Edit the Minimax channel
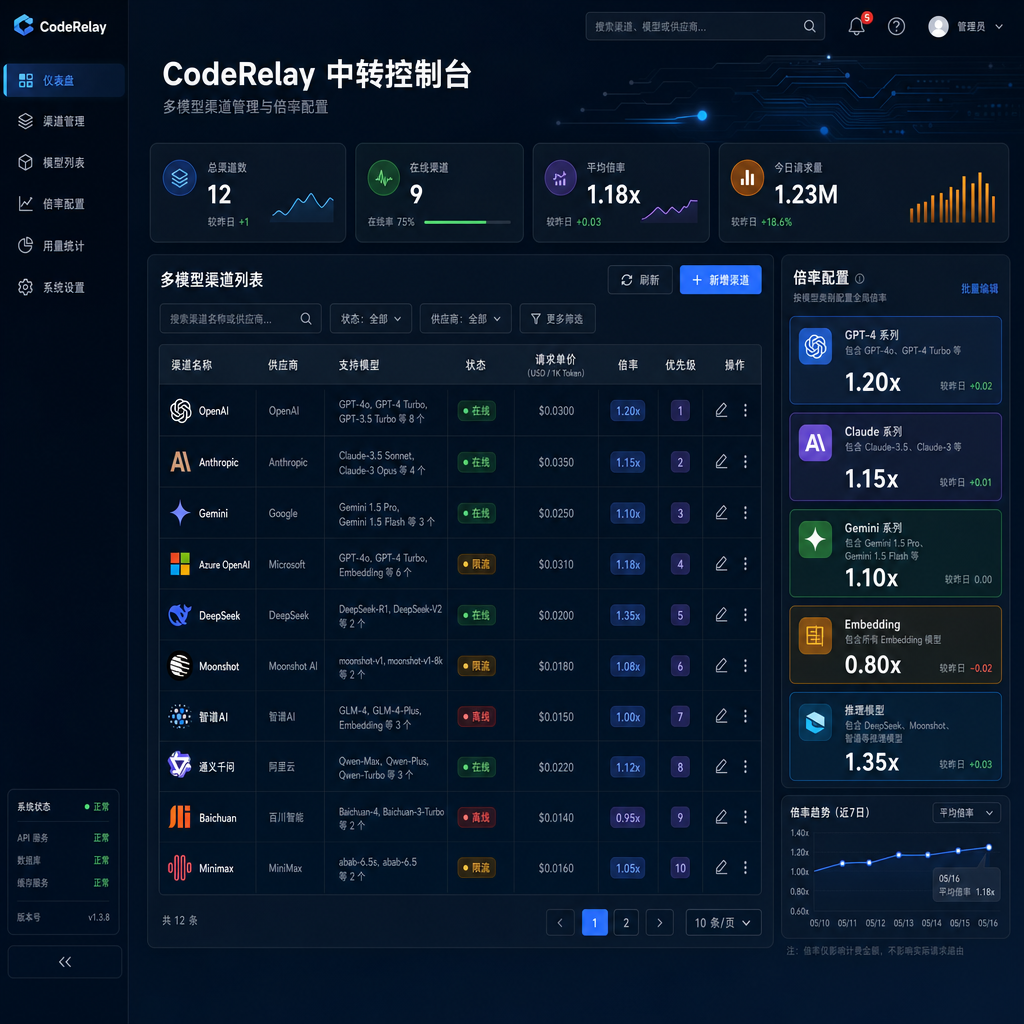The image size is (1024, 1024). (721, 867)
